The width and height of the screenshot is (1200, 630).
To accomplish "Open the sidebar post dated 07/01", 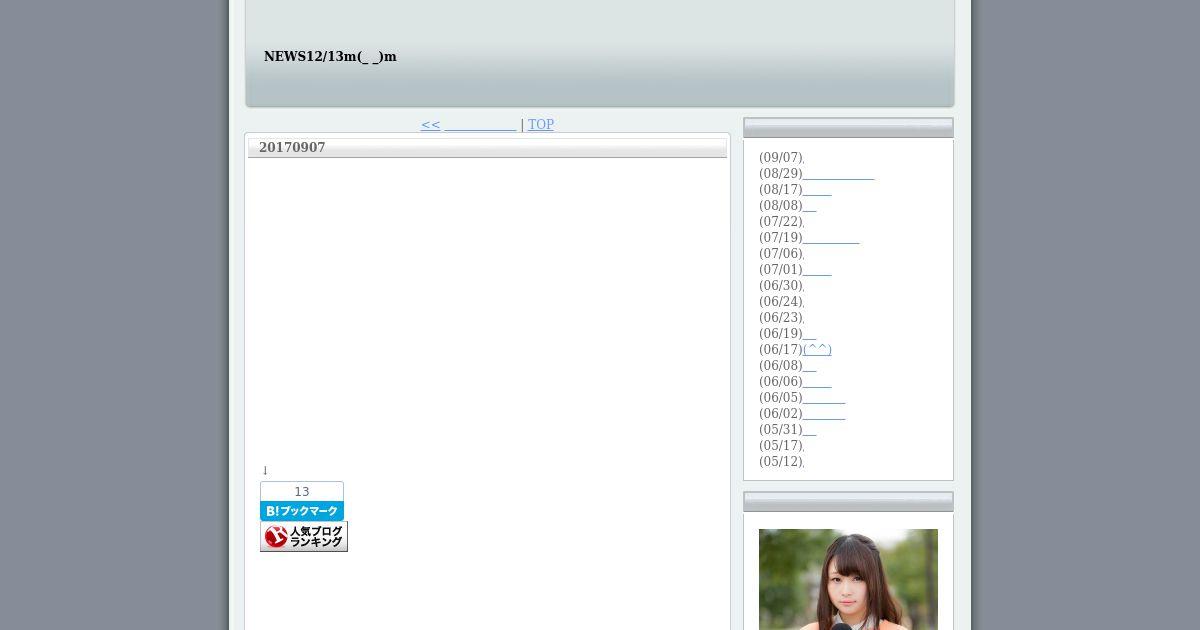I will point(817,270).
